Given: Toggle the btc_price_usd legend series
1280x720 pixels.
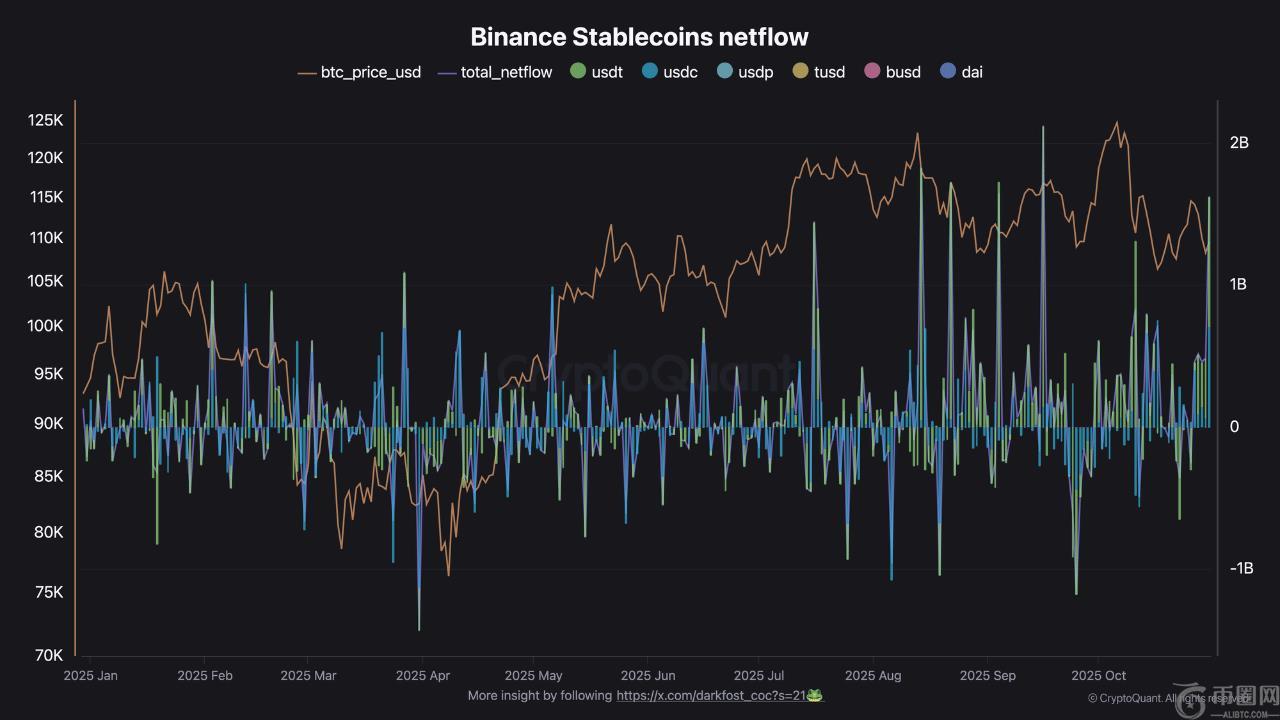Looking at the screenshot, I should click(x=360, y=72).
